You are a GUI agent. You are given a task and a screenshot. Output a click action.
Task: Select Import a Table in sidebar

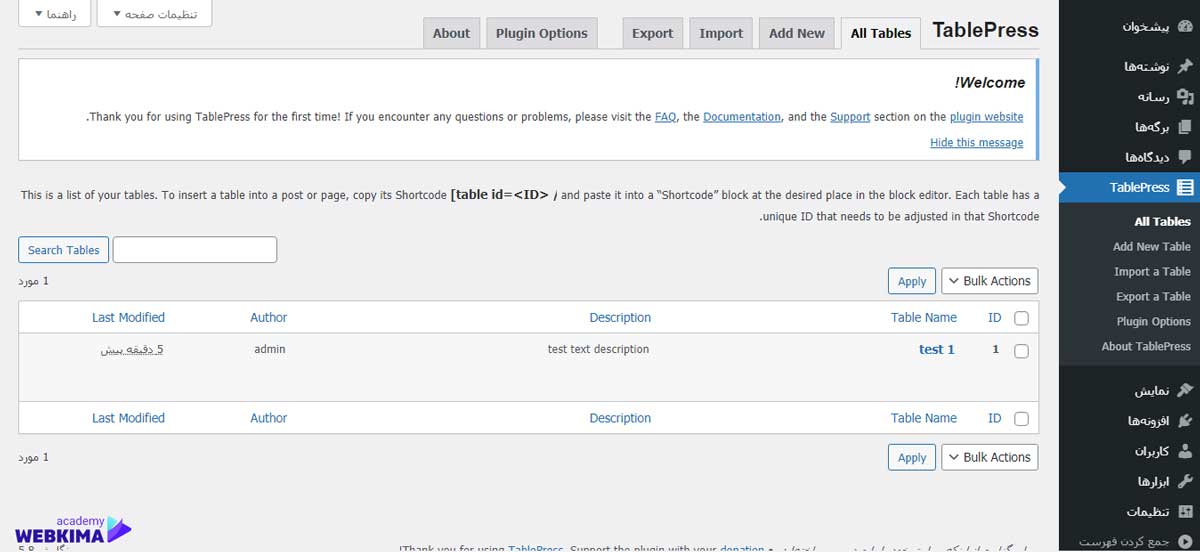pyautogui.click(x=1152, y=271)
